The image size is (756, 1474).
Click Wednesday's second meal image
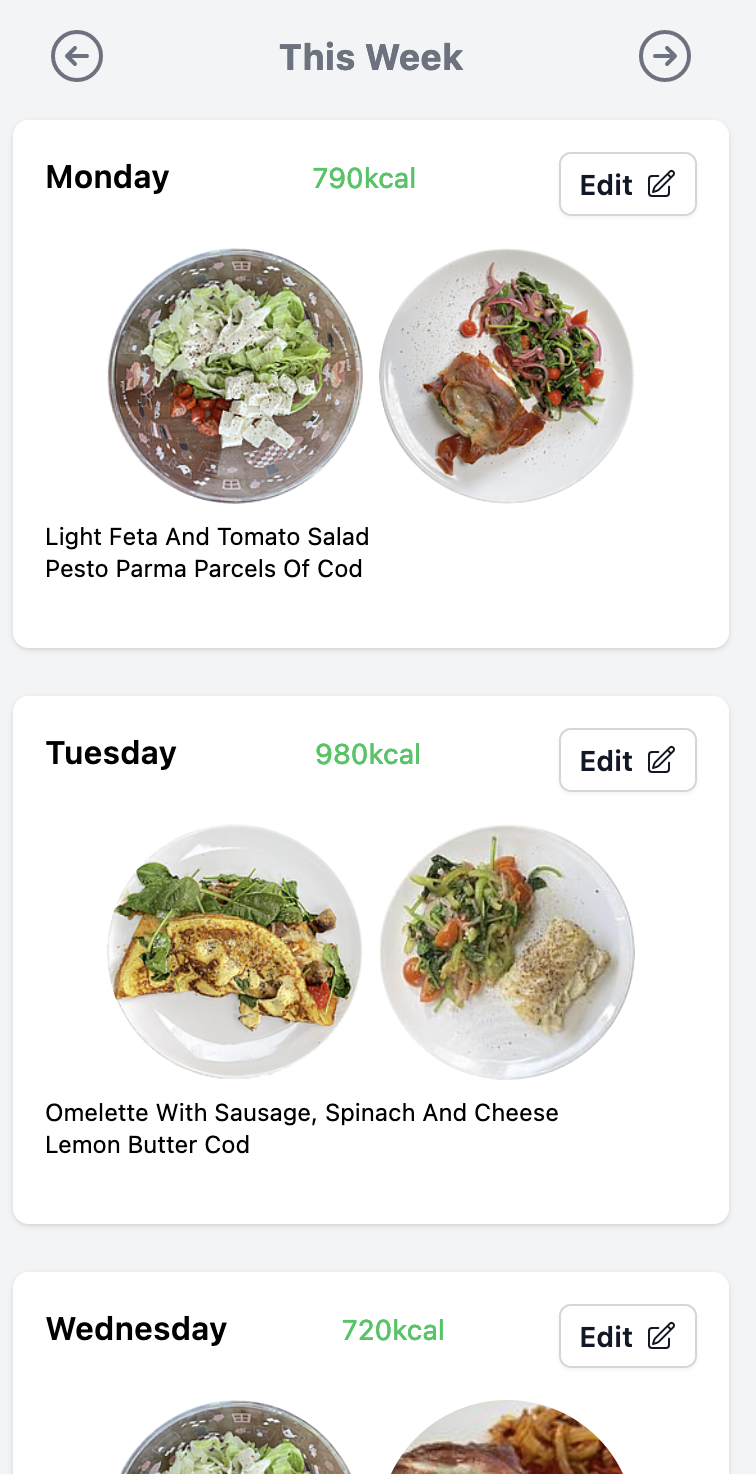[x=507, y=1440]
